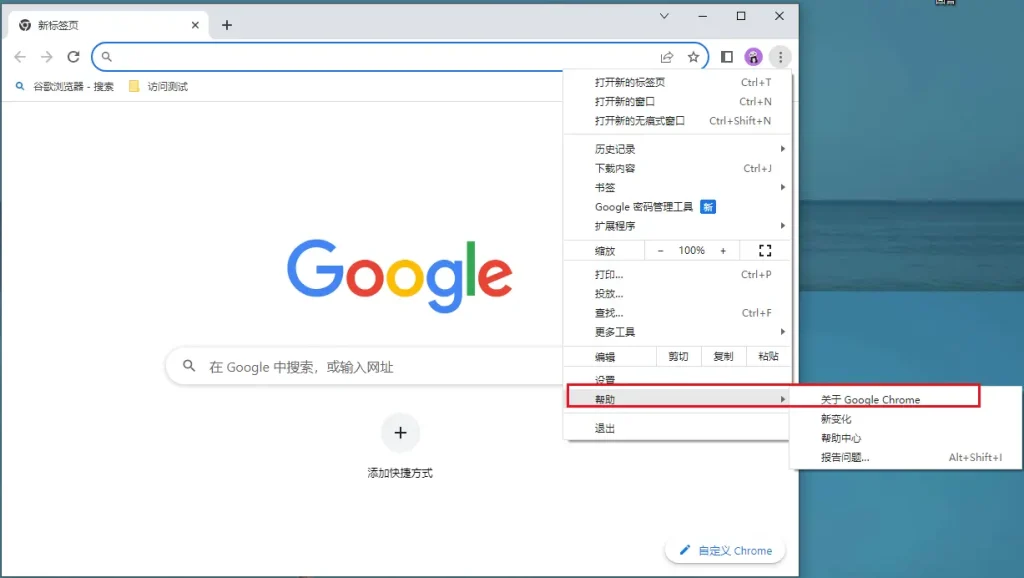This screenshot has height=578, width=1024.
Task: Select 新变化 in help submenu
Action: 905,419
